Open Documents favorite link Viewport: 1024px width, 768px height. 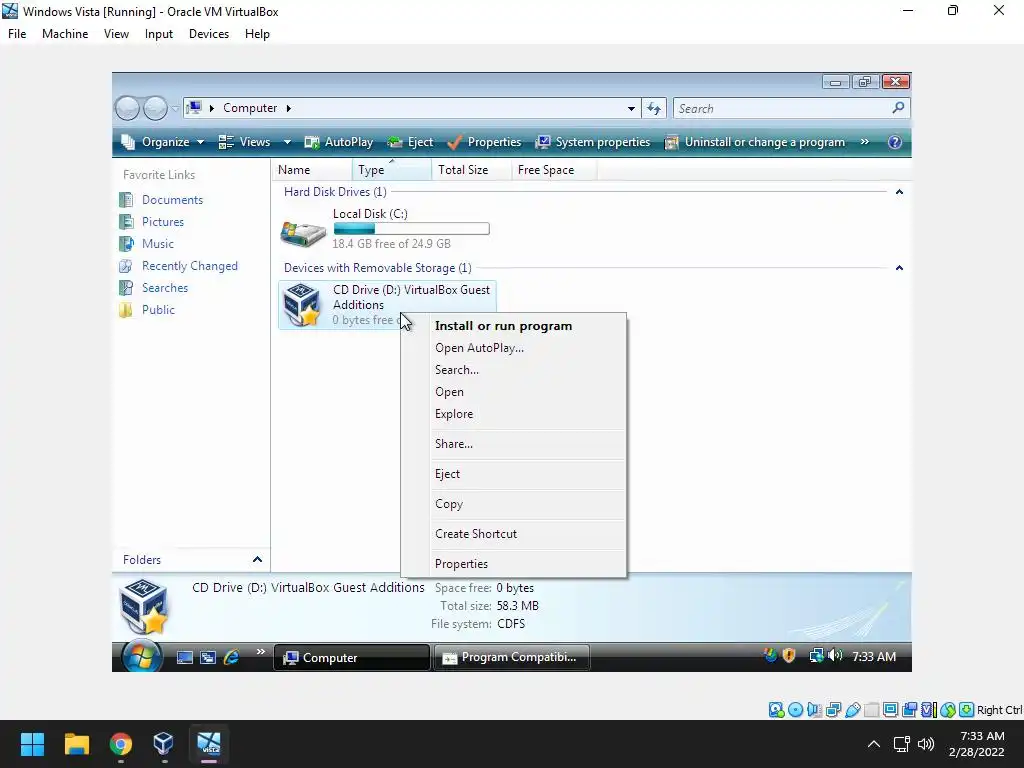(x=172, y=200)
